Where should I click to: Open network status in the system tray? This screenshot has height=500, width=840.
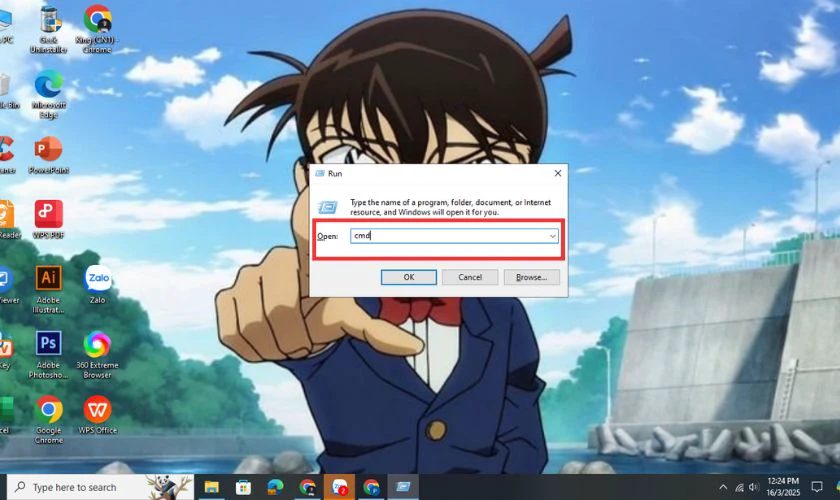pos(739,487)
